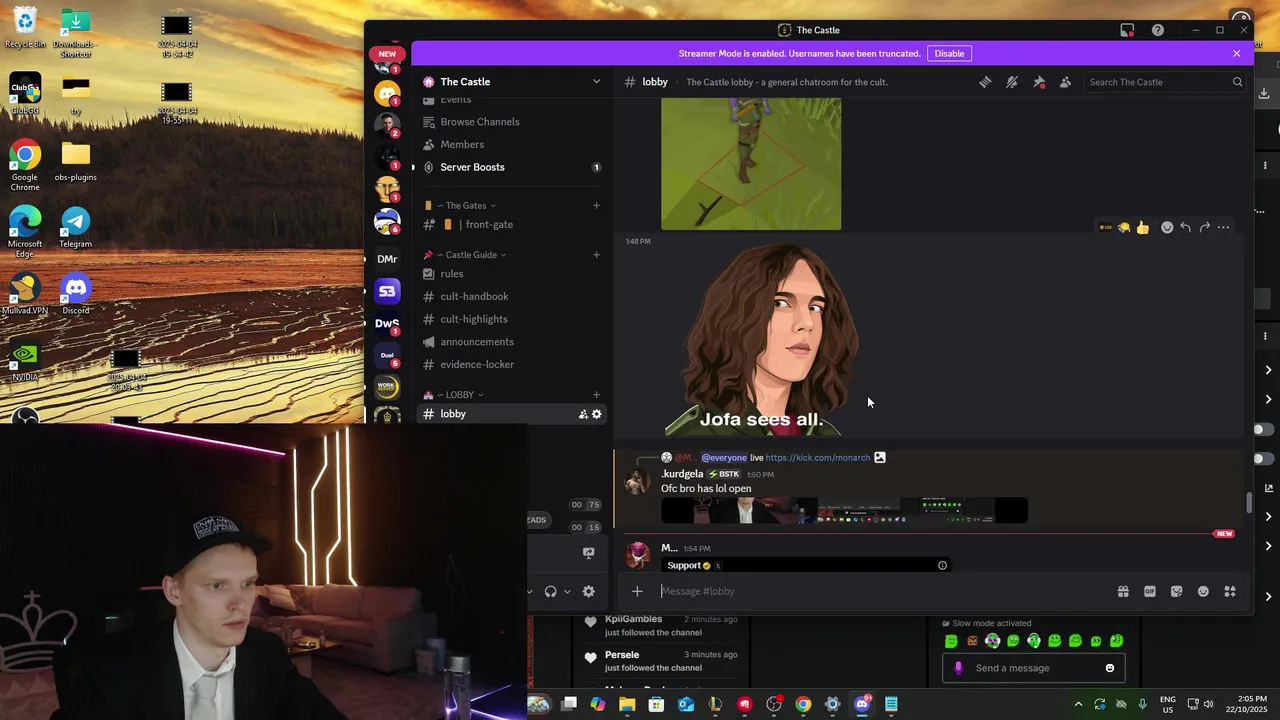The height and width of the screenshot is (720, 1280).
Task: Open DMr server in the server list
Action: point(387,259)
